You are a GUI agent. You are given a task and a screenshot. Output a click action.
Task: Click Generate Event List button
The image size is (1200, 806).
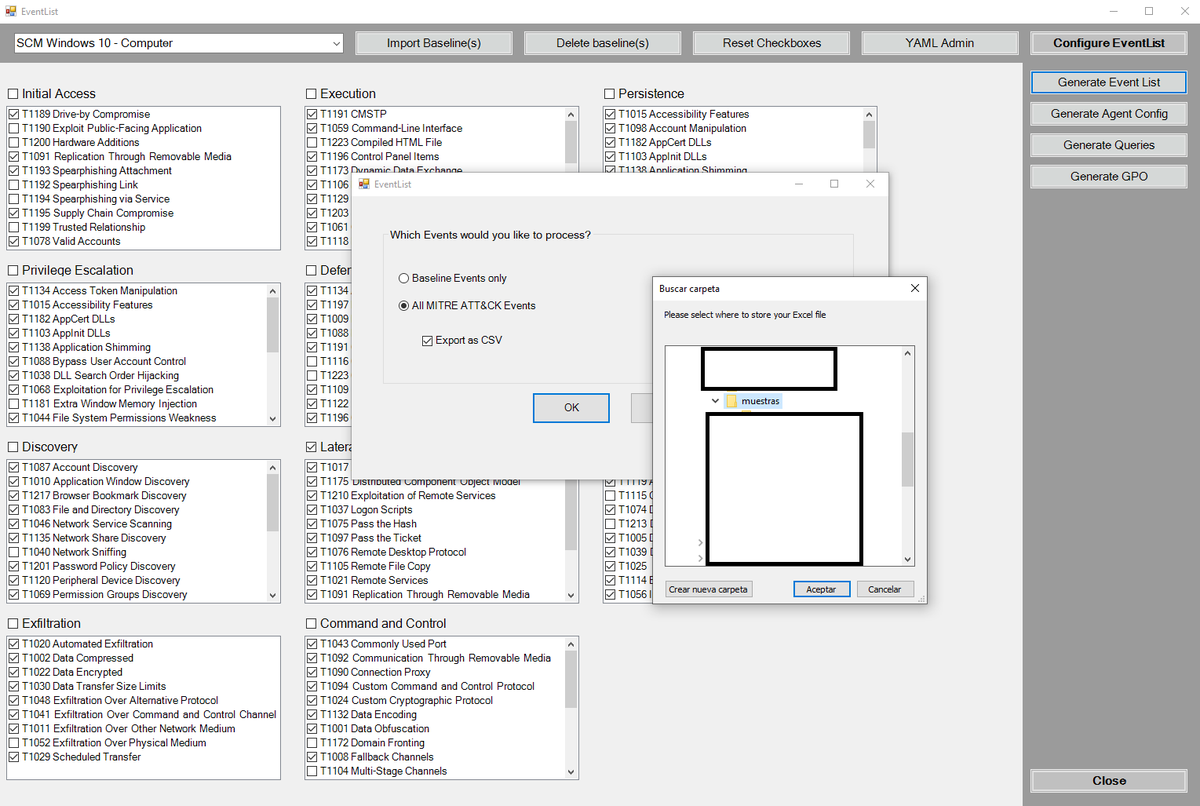[x=1109, y=82]
